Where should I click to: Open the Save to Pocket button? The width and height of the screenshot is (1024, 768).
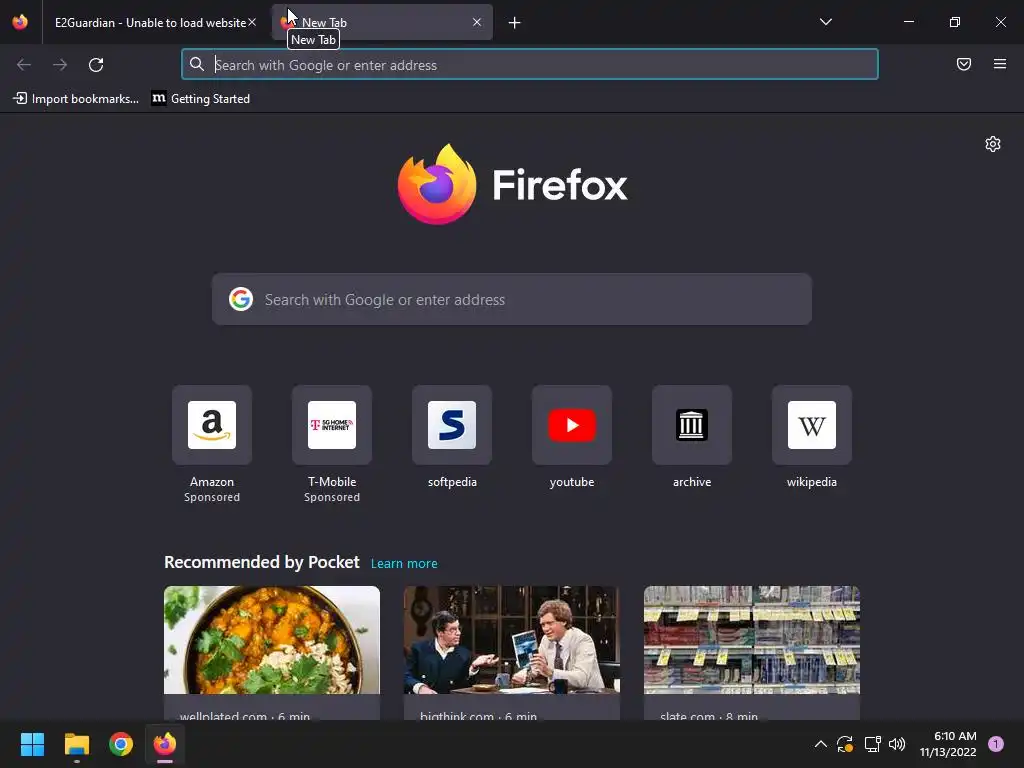pos(963,64)
